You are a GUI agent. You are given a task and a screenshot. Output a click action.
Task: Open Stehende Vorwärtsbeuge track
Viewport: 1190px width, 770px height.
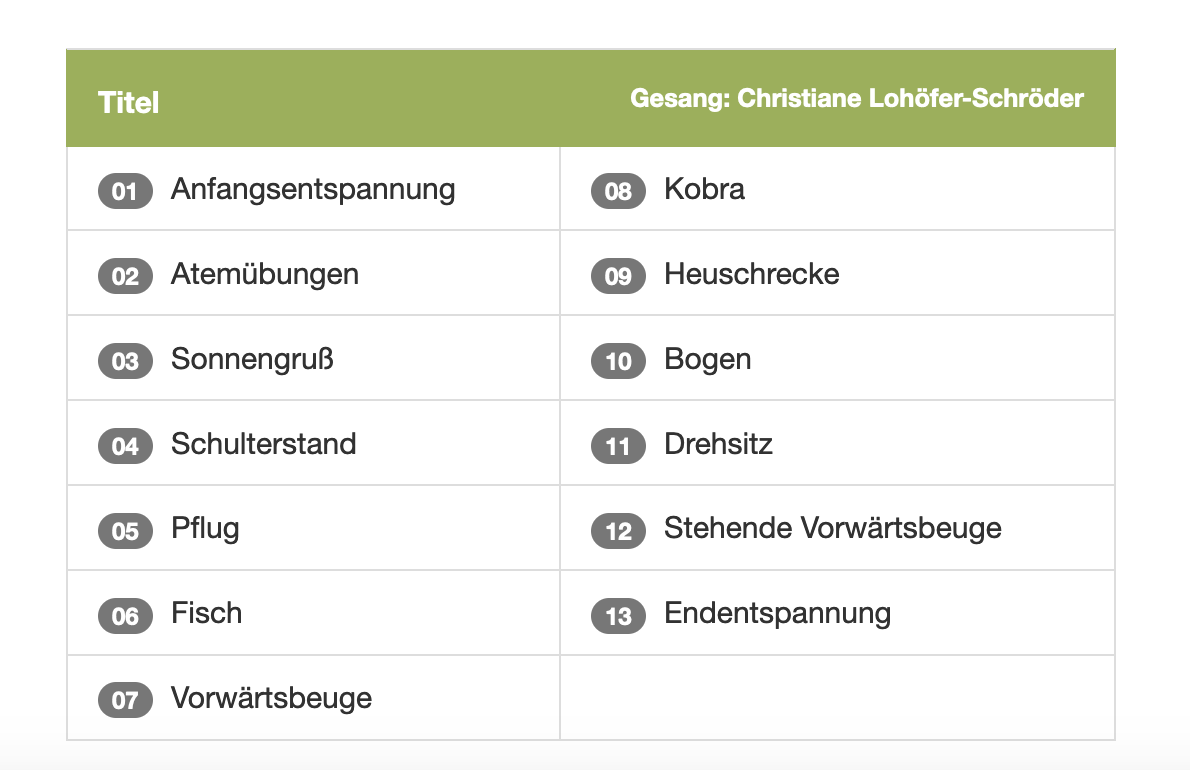tap(833, 529)
